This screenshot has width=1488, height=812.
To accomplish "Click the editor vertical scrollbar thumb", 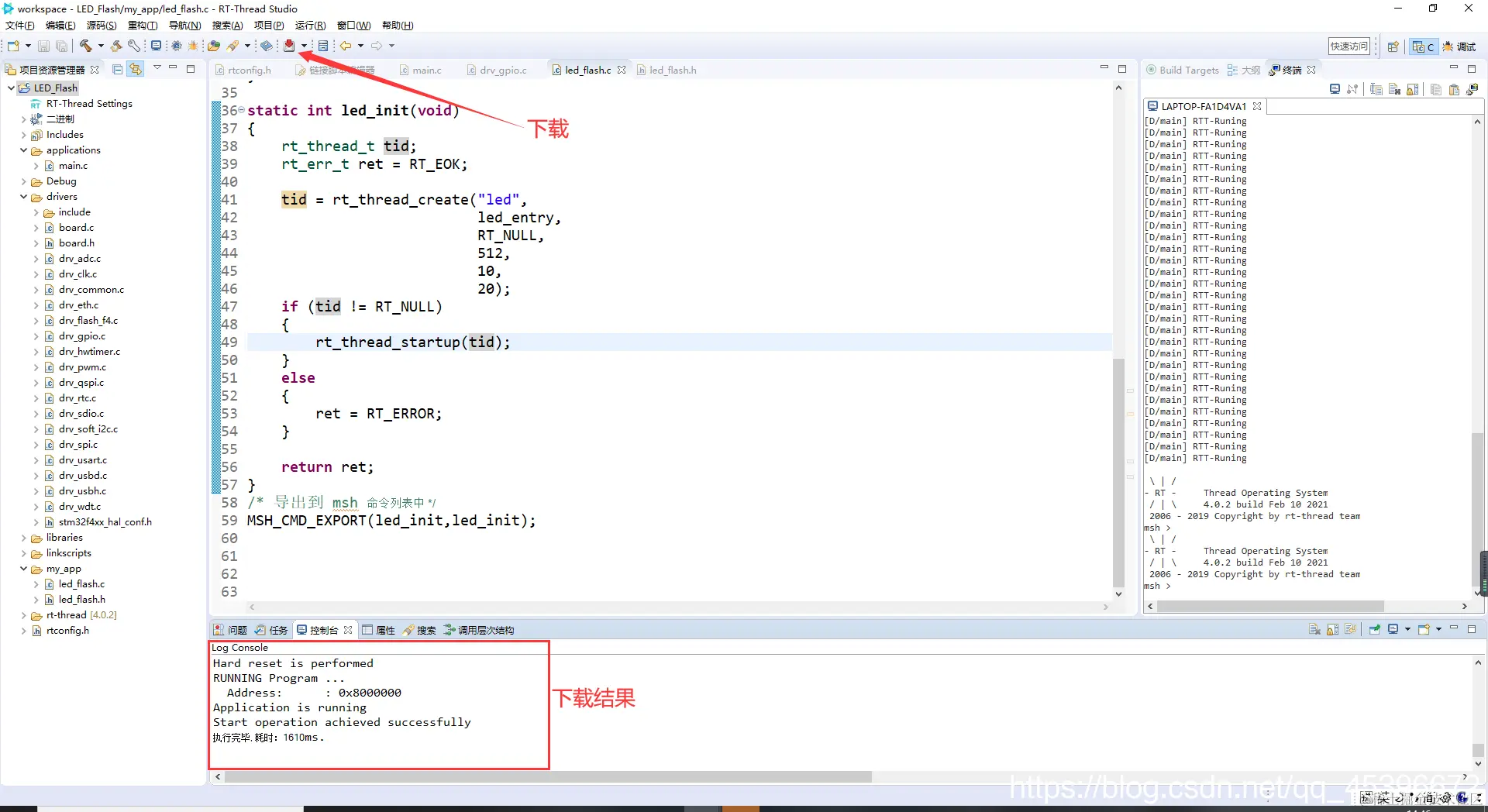I will point(1118,473).
